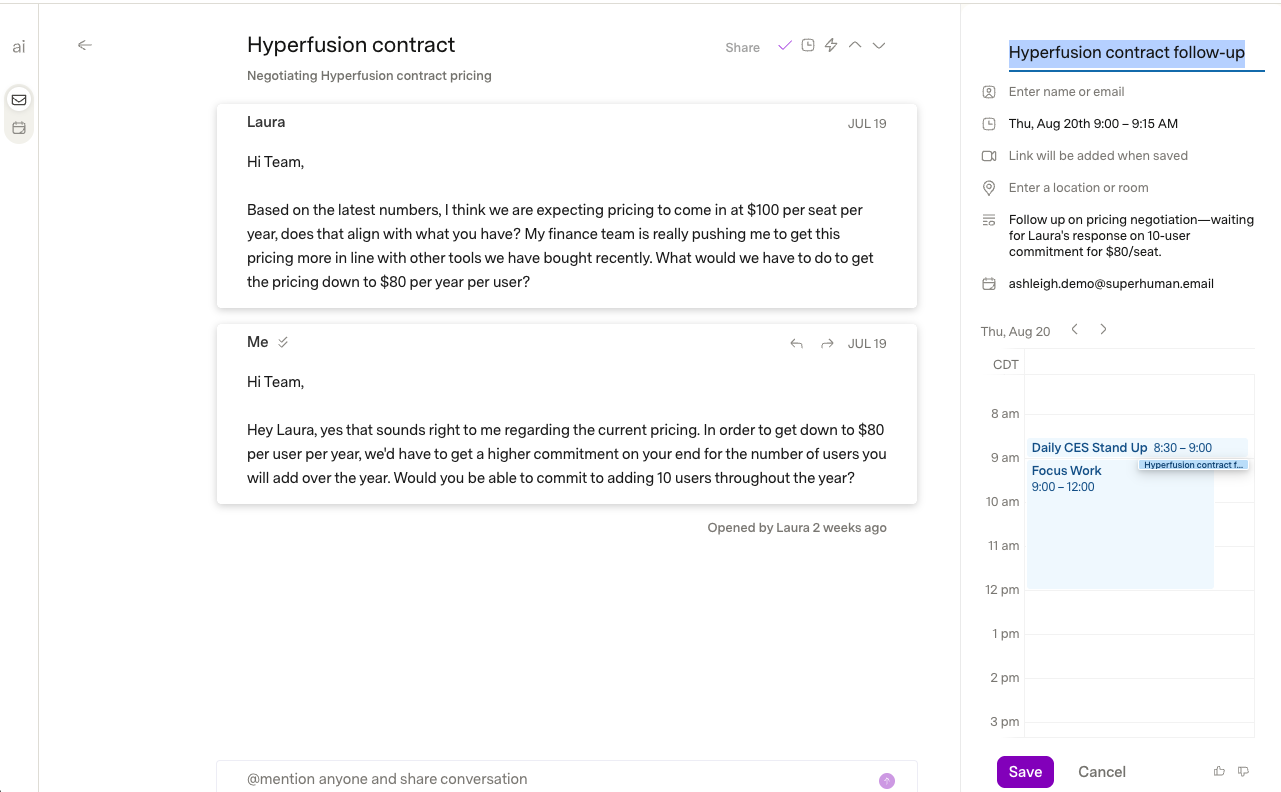Open the mail inbox icon in sidebar
The height and width of the screenshot is (792, 1281).
(19, 100)
